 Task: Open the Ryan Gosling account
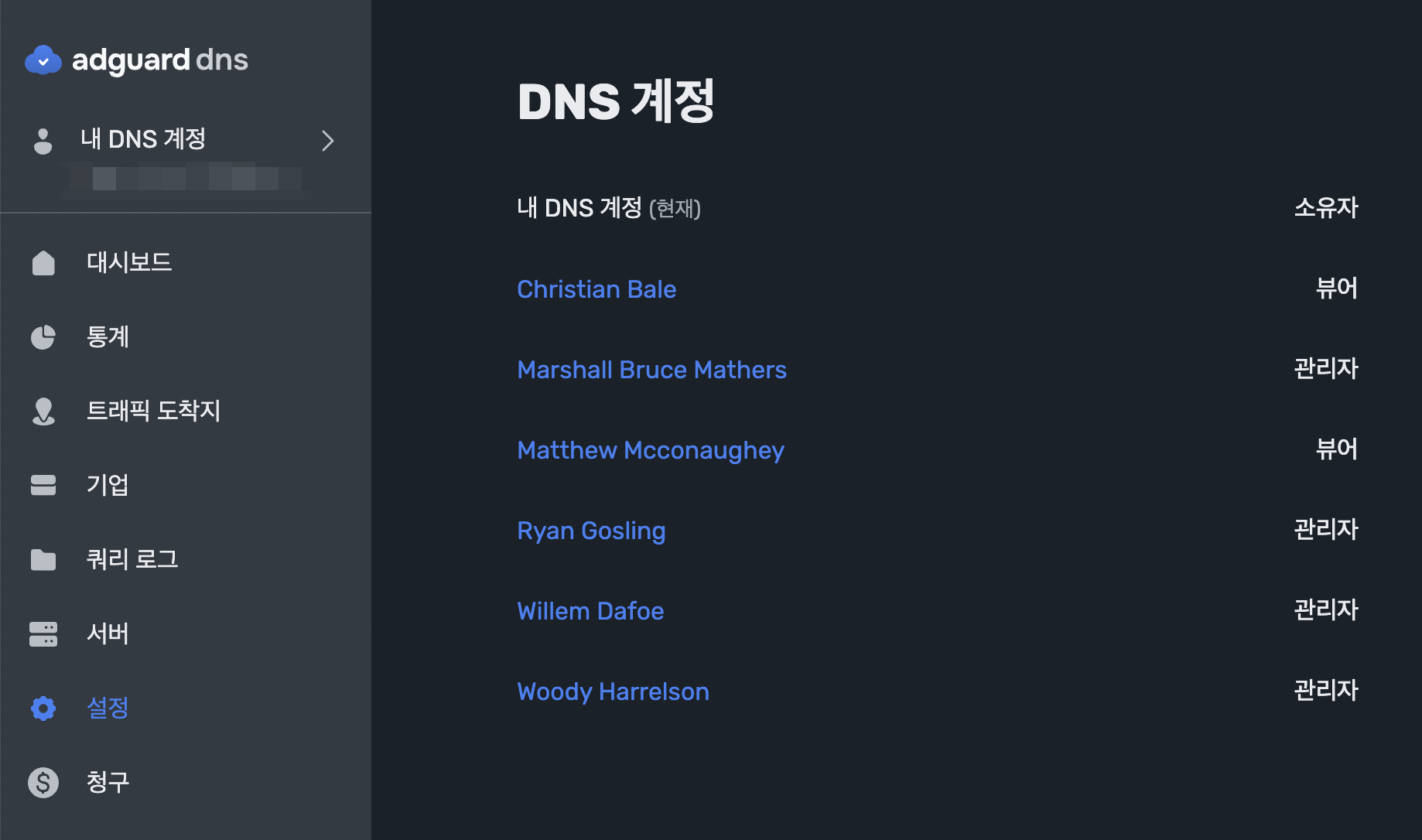pyautogui.click(x=590, y=531)
